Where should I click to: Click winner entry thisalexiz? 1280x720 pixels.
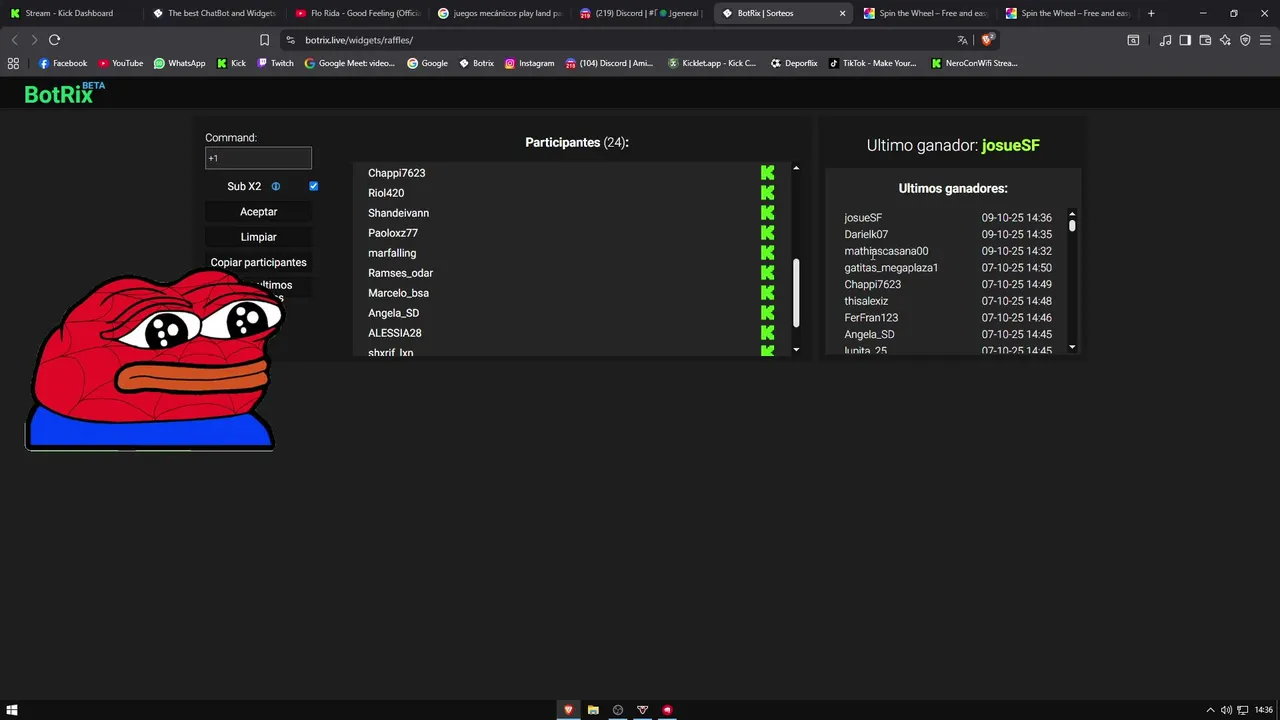point(866,301)
